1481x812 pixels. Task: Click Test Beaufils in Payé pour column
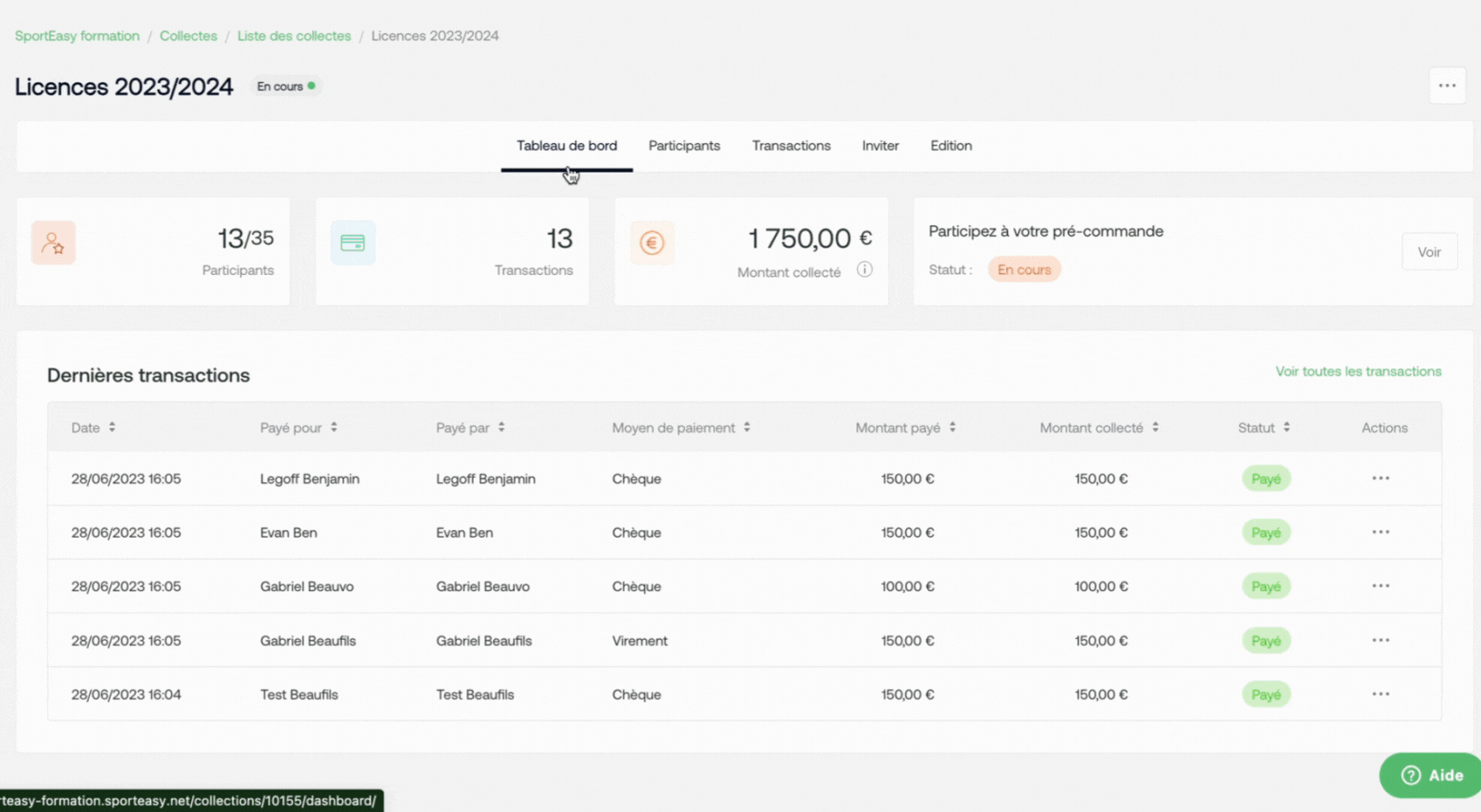[299, 695]
